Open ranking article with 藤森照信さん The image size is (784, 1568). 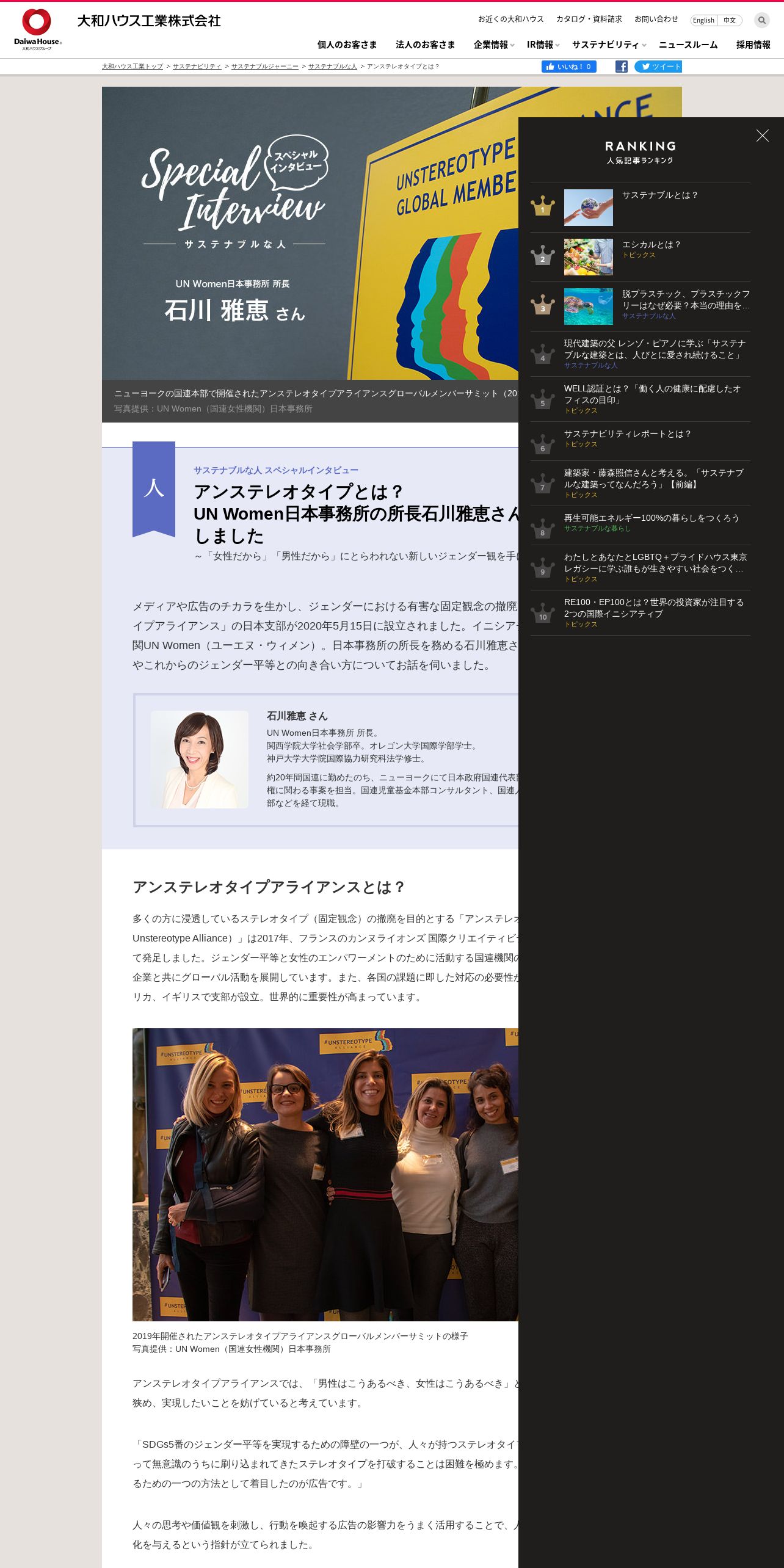[653, 478]
